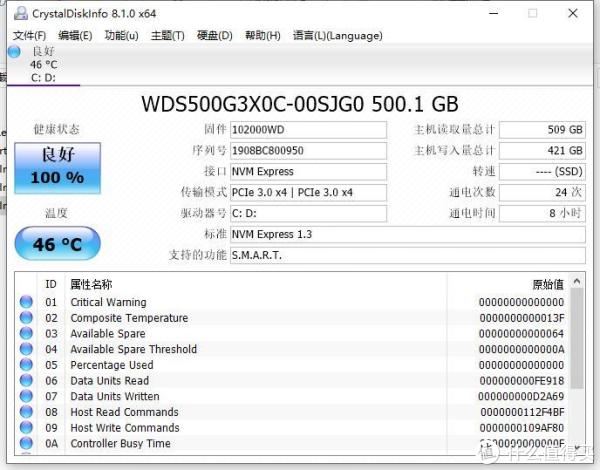
Task: Select the Host Write Commands row text
Action: [x=125, y=428]
